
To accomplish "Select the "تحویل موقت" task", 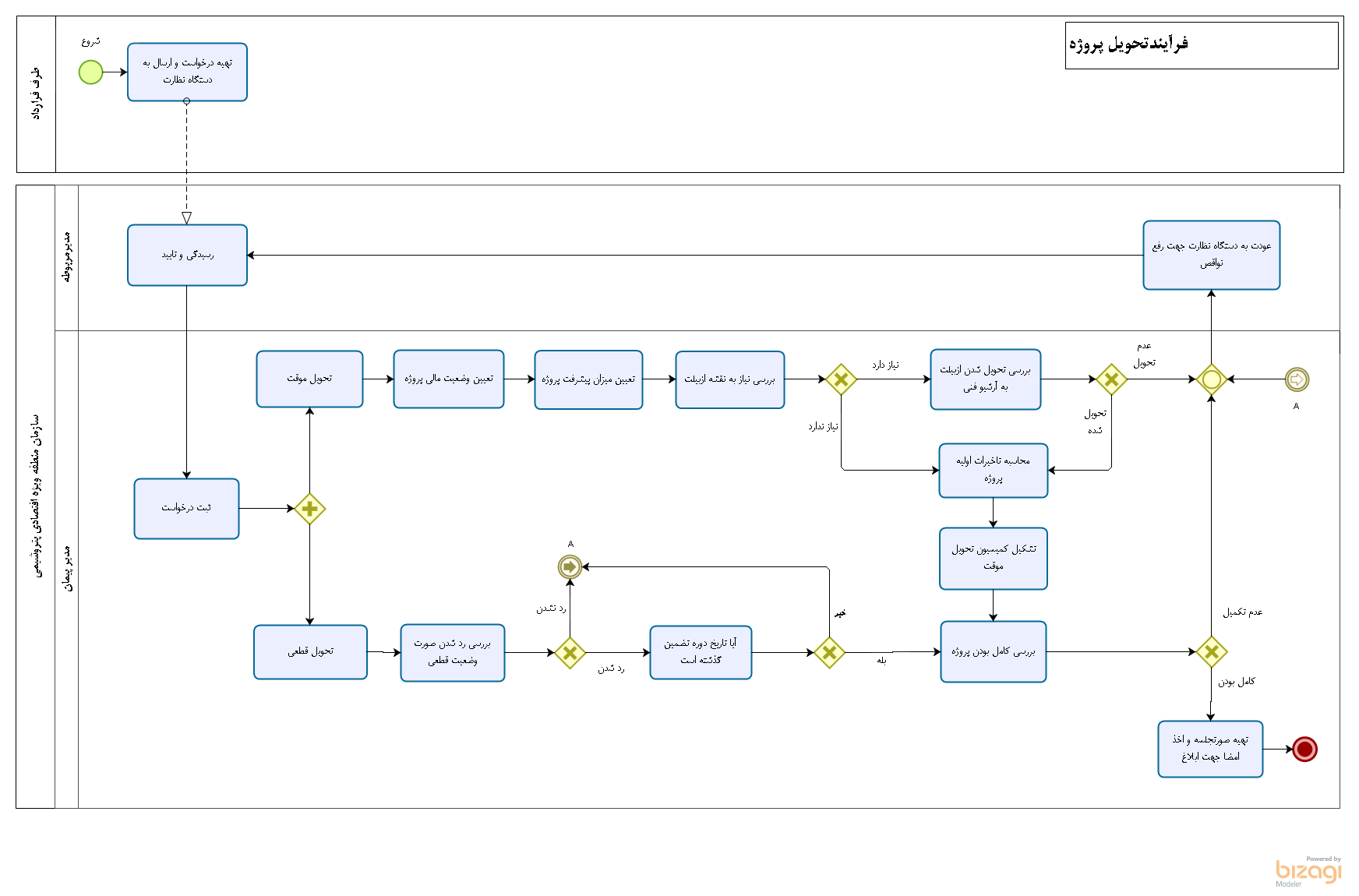I will (309, 379).
